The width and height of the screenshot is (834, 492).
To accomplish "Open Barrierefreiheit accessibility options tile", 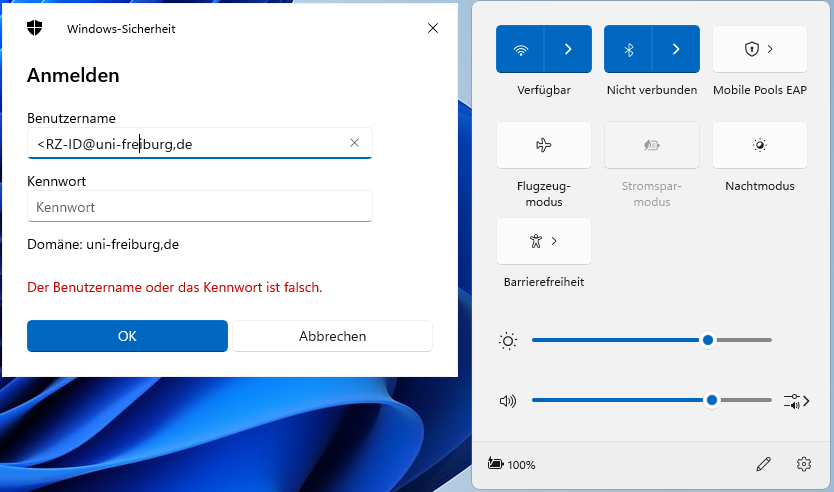I will [x=544, y=241].
